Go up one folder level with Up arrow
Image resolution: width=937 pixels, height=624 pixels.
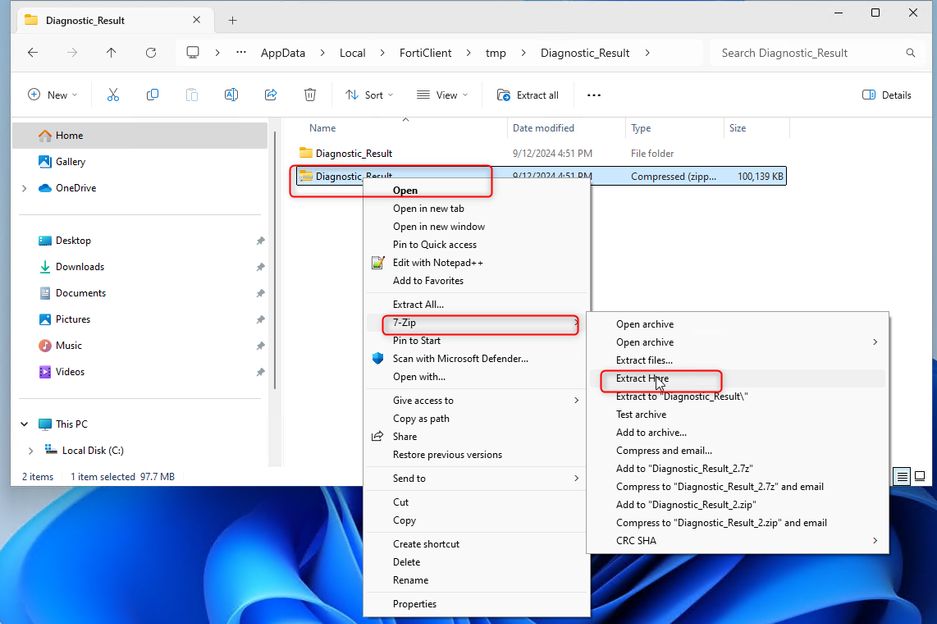pos(111,53)
